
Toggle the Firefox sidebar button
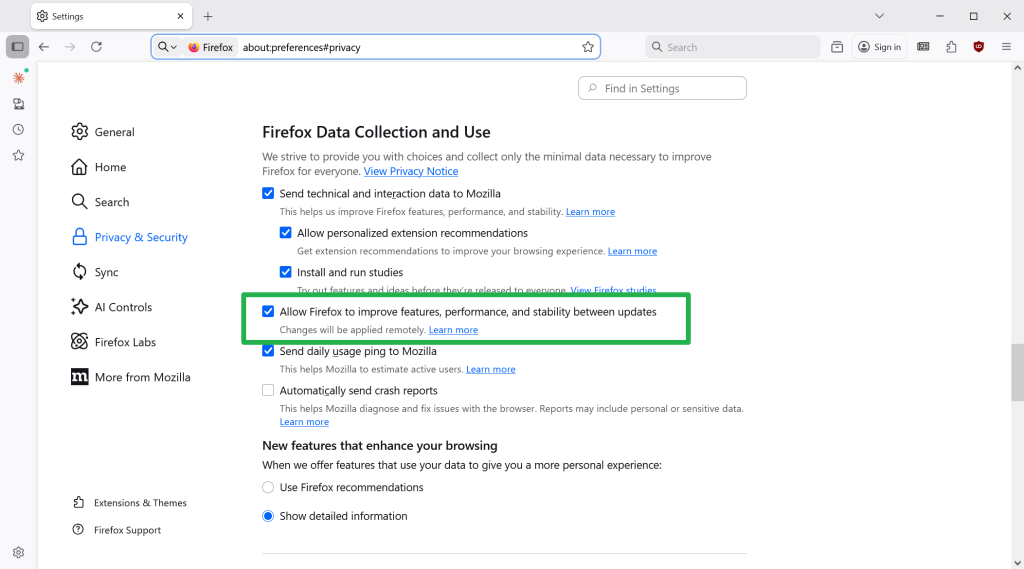click(18, 47)
